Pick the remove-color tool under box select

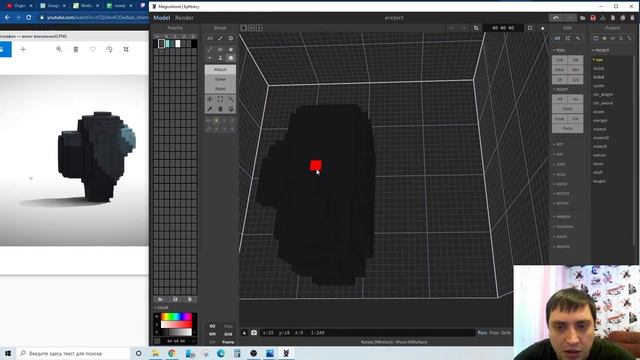point(220,109)
